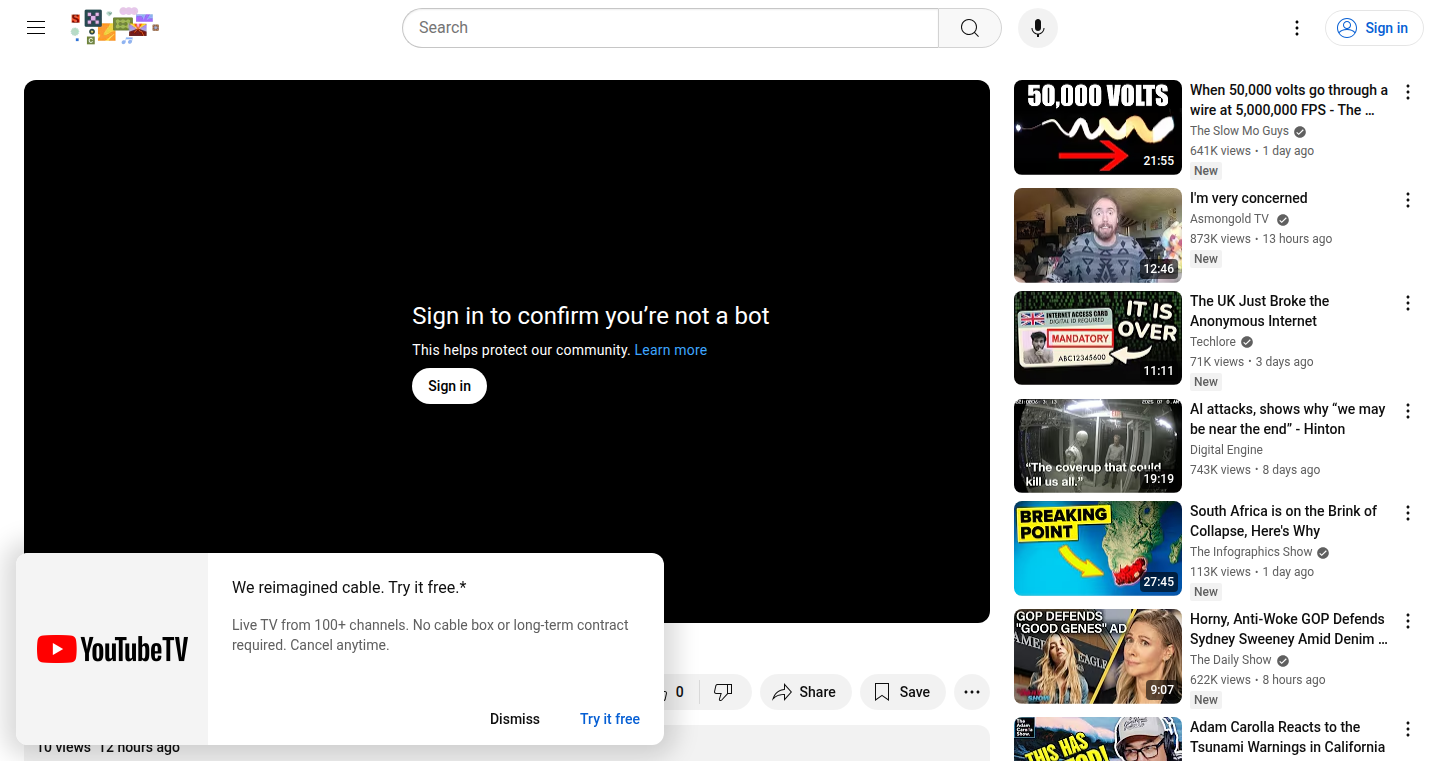Image resolution: width=1440 pixels, height=761 pixels.
Task: Click Try it free in promo
Action: [610, 719]
